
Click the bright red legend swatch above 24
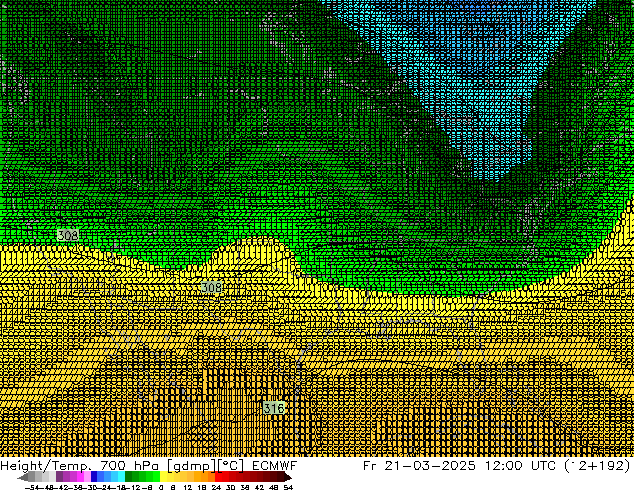[218, 477]
